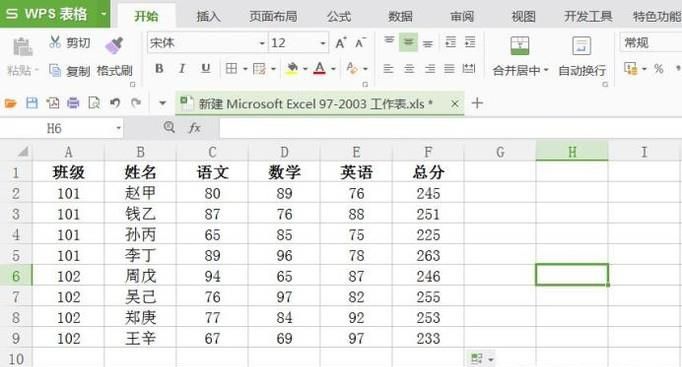Open the number format dropdown (常规)
Screen dimensions: 682x367
651,43
